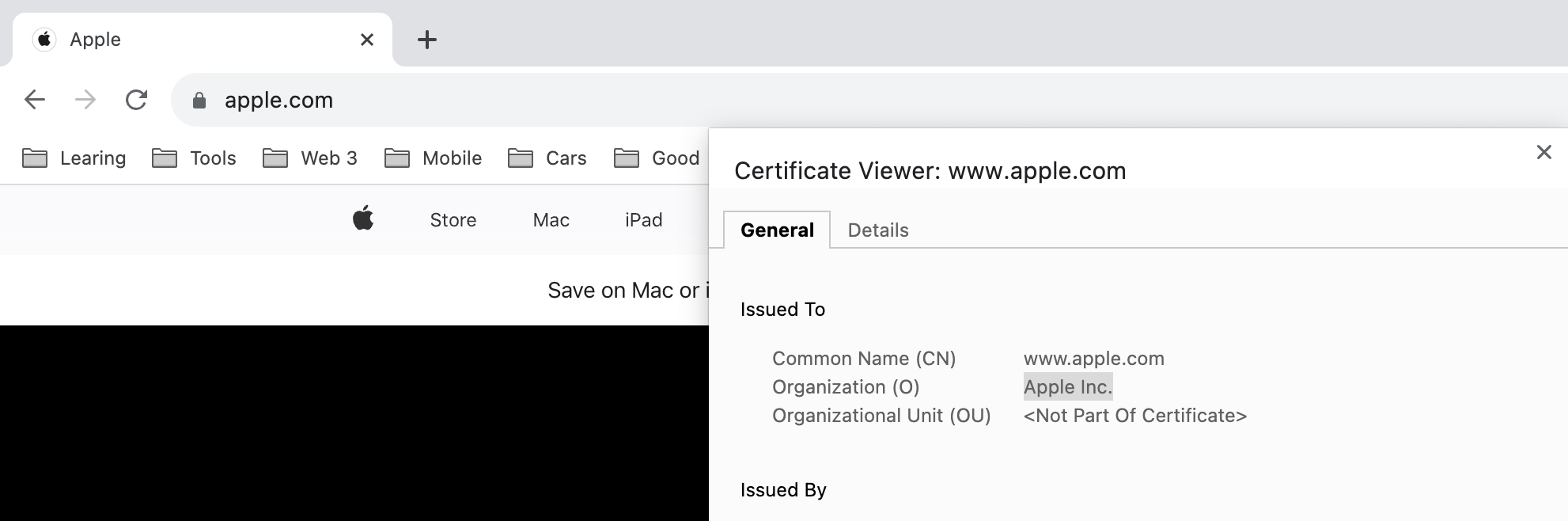
Task: Close the Apple browser tab
Action: (367, 40)
